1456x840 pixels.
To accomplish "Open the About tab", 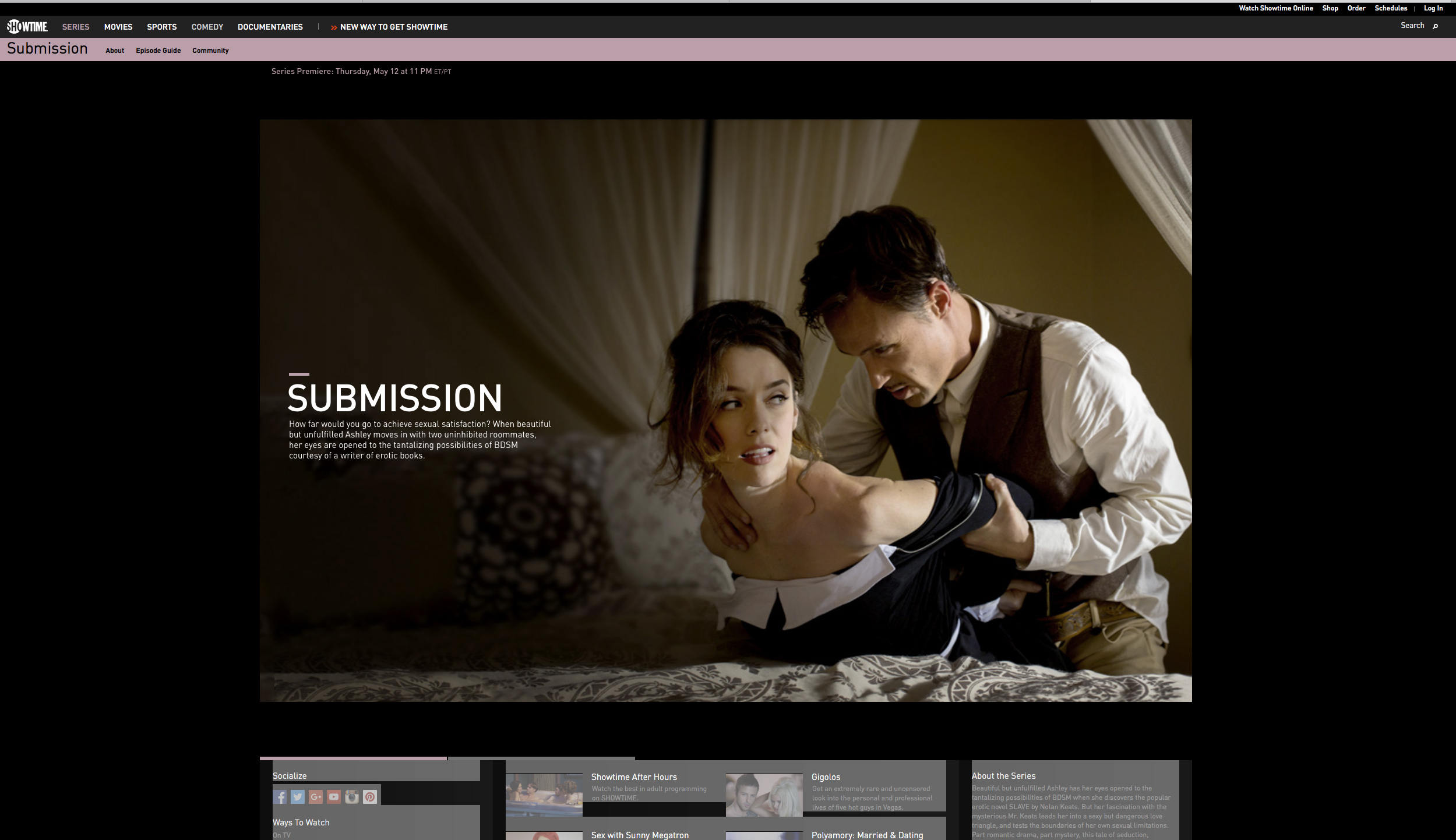I will click(115, 51).
